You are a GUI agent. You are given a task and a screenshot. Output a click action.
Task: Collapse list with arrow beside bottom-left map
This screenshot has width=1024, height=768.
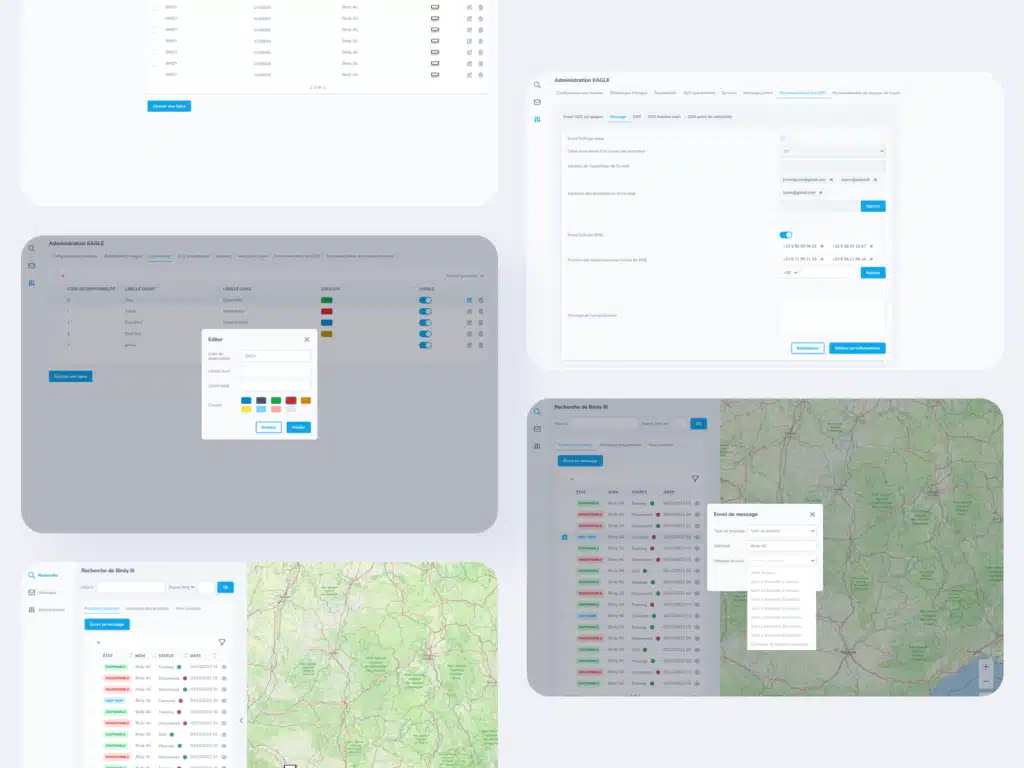pyautogui.click(x=241, y=720)
